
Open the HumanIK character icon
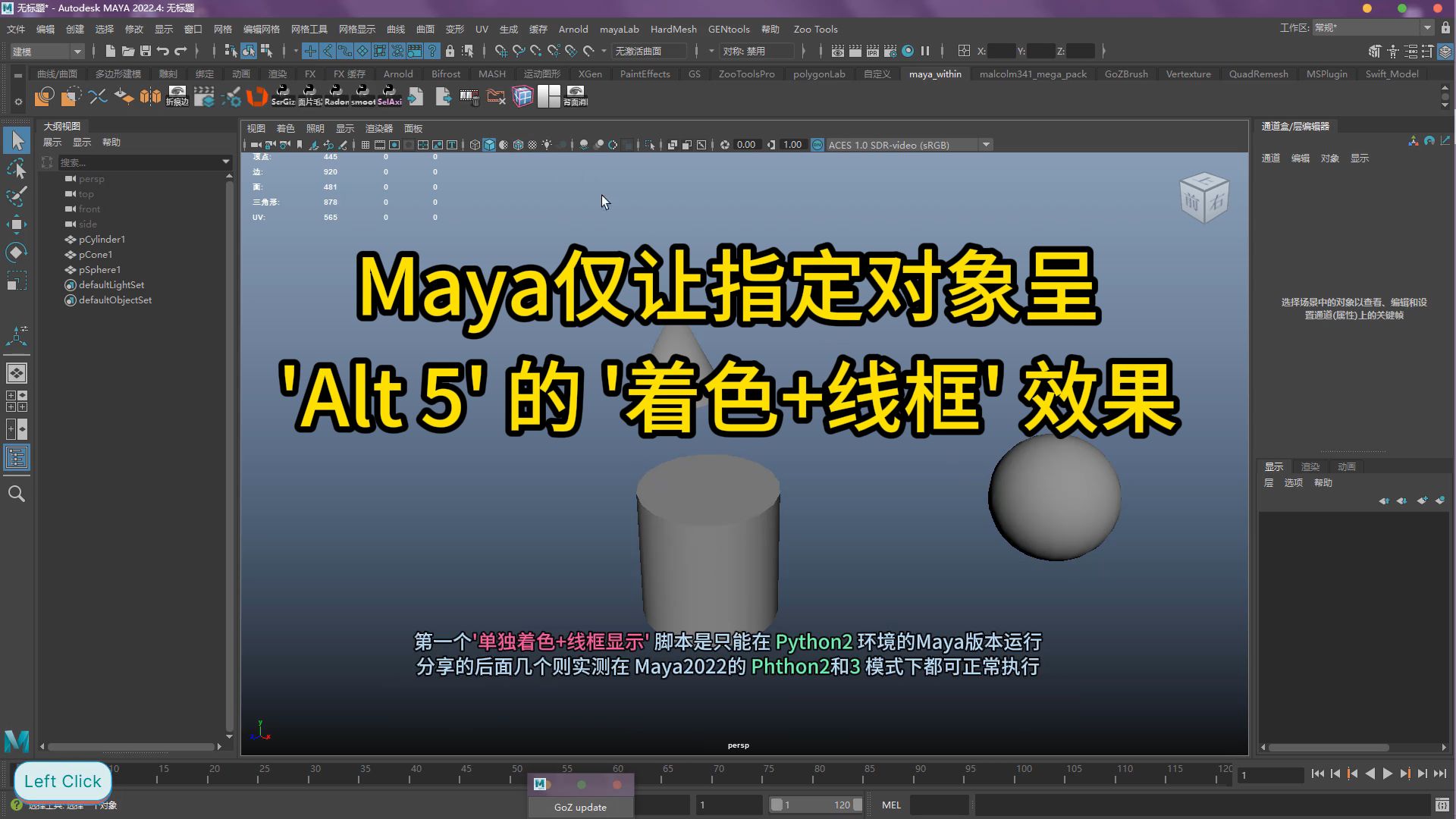[x=1393, y=51]
